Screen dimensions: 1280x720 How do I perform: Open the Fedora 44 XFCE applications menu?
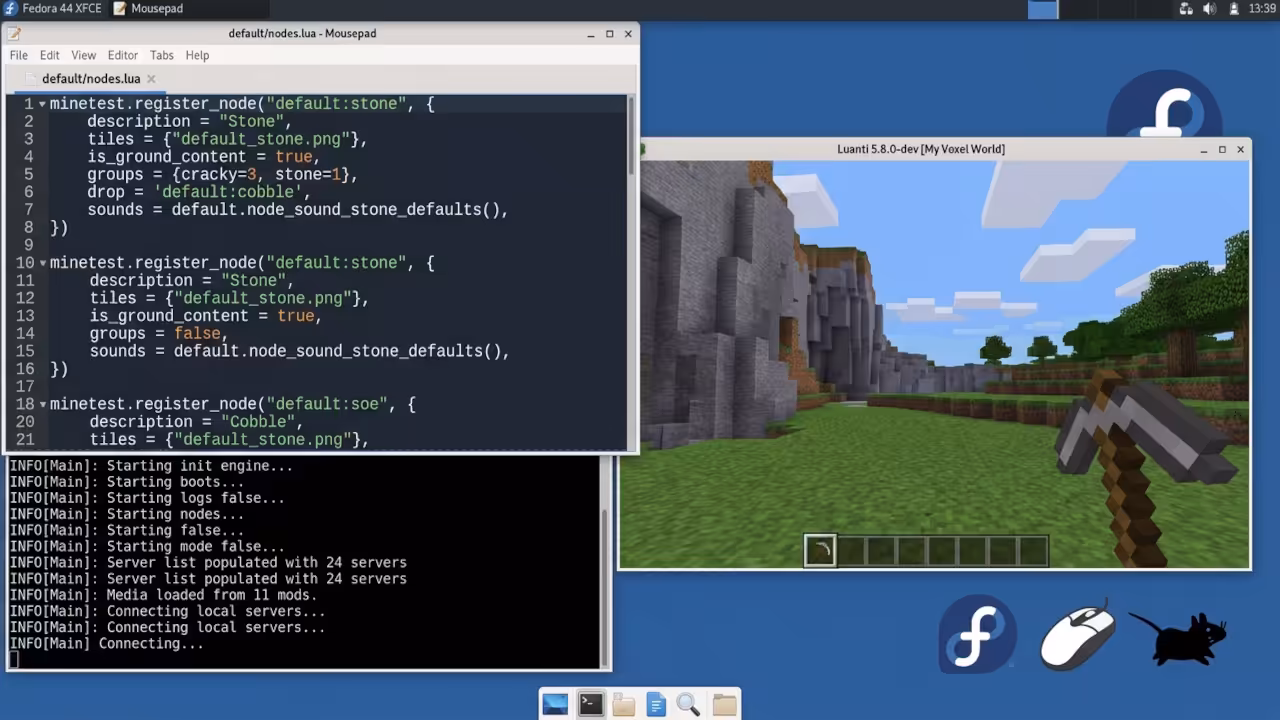tap(51, 8)
